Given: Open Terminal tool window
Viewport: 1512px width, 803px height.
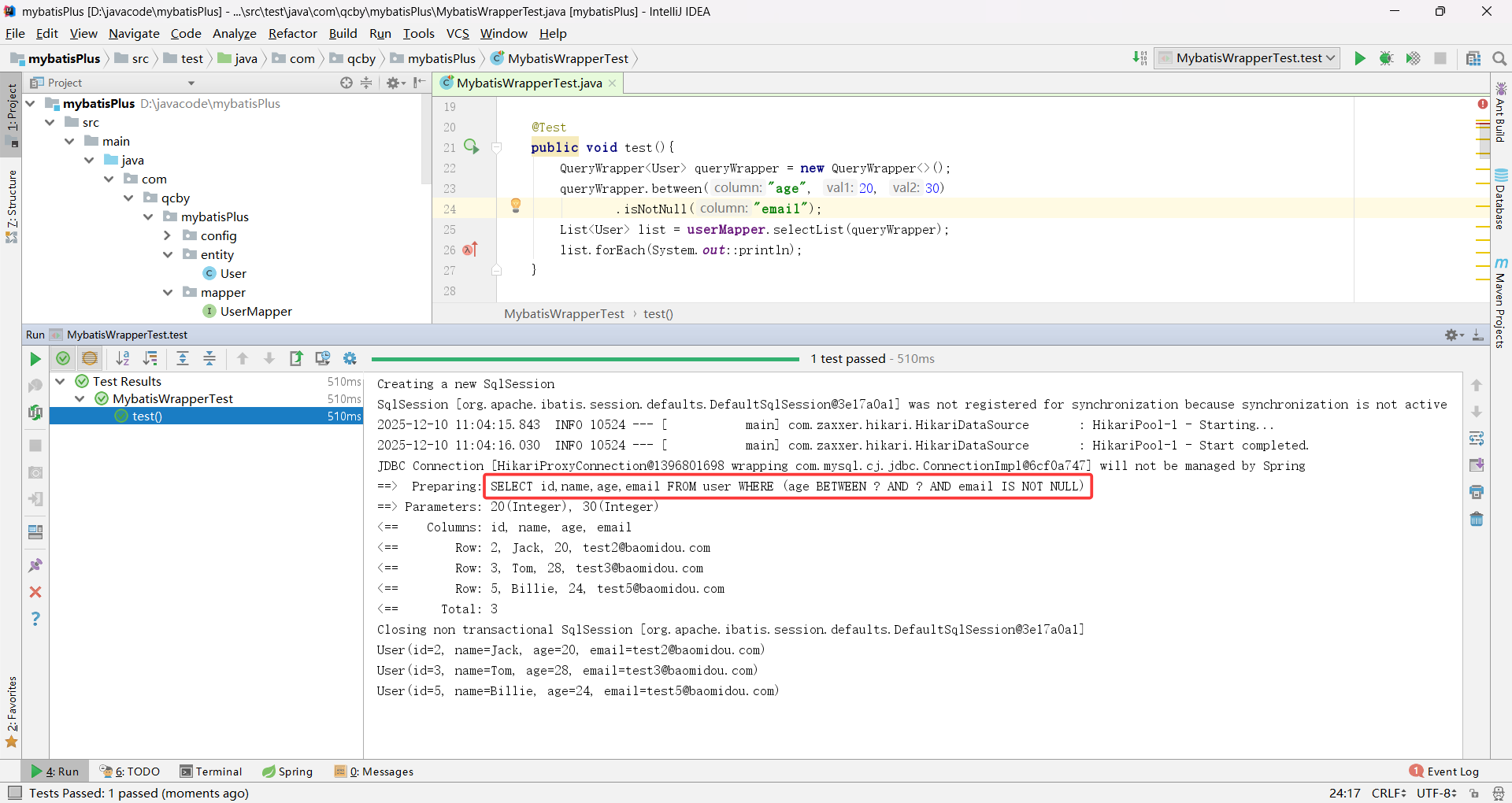Looking at the screenshot, I should [211, 772].
